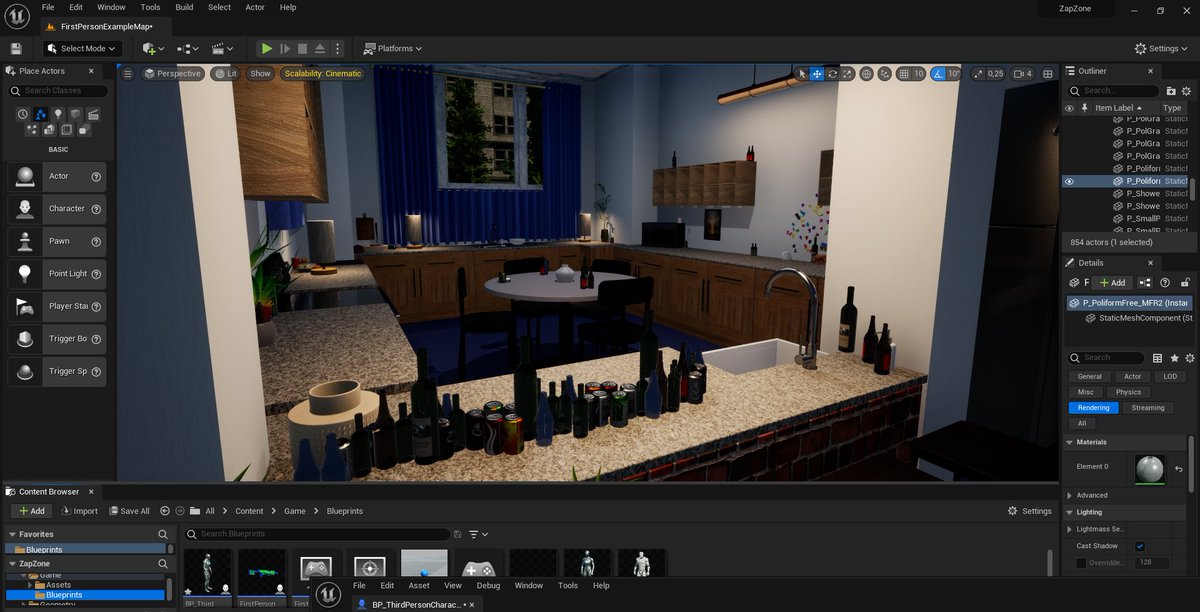1200x612 pixels.
Task: Open help for the Character actor
Action: [96, 208]
